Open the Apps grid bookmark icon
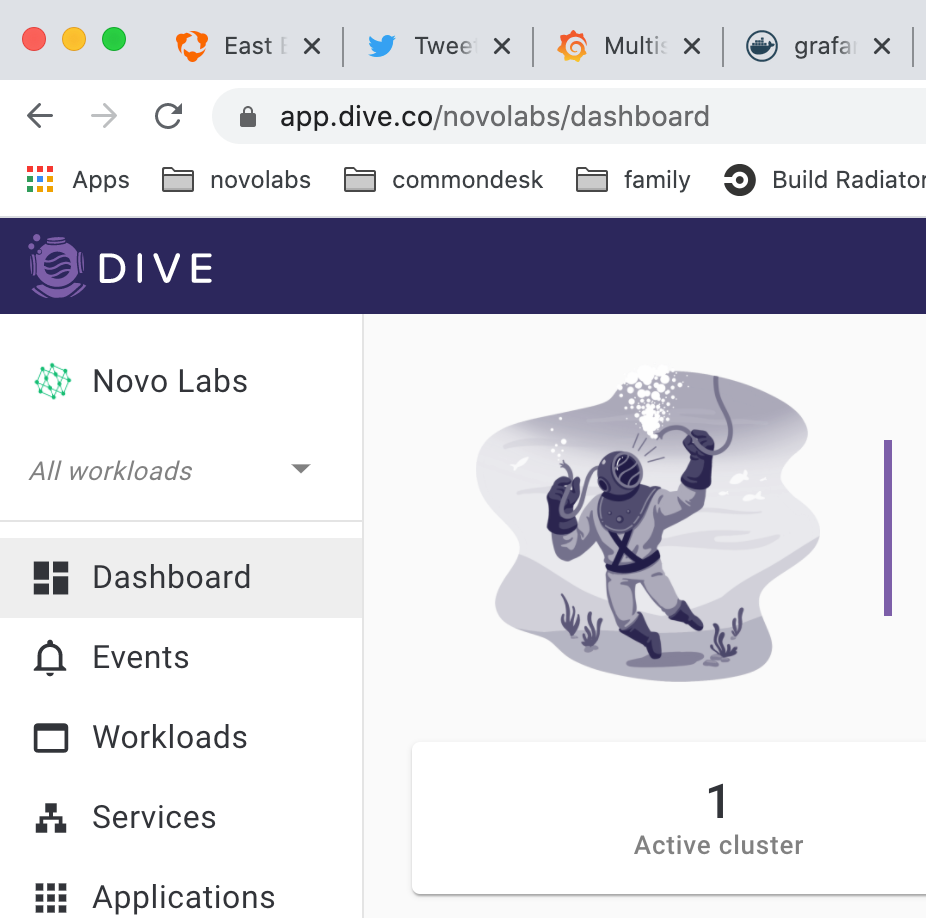 pos(40,180)
